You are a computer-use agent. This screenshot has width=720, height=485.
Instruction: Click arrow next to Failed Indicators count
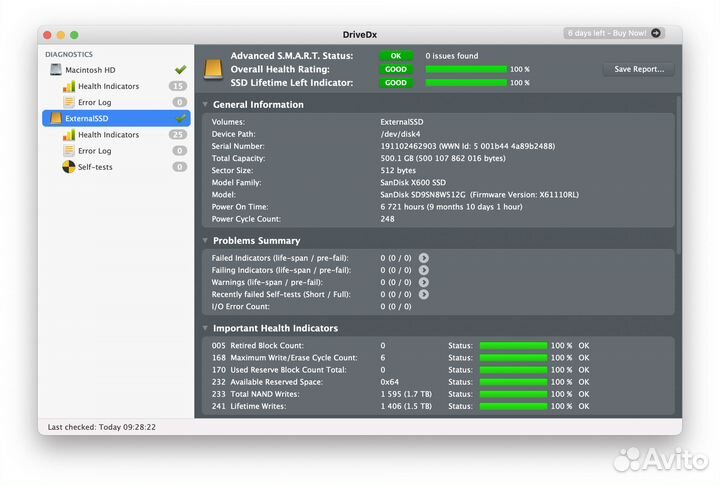tap(423, 258)
